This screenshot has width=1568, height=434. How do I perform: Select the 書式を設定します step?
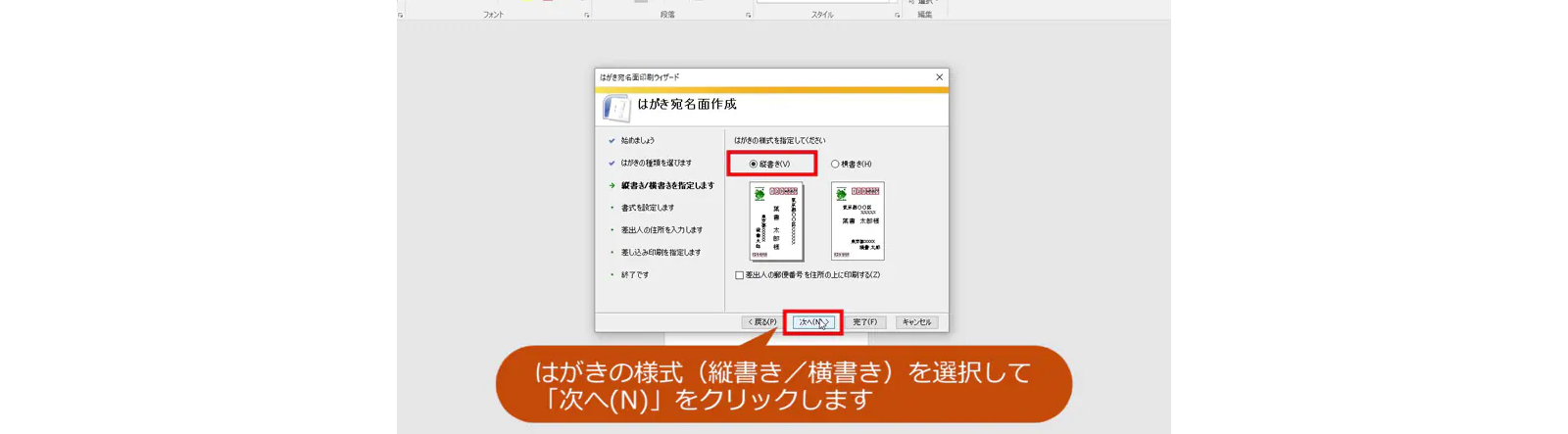(x=647, y=208)
